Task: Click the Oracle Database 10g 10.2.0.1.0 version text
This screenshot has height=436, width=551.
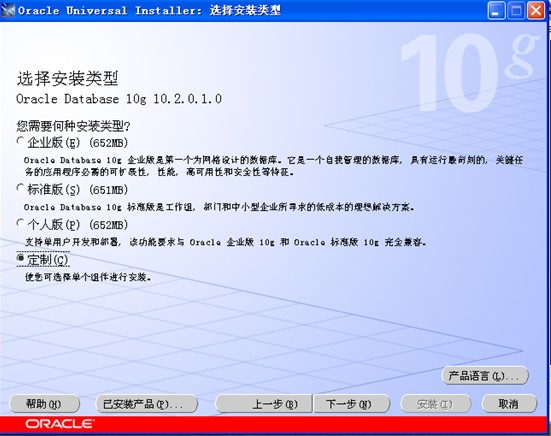Action: click(119, 99)
